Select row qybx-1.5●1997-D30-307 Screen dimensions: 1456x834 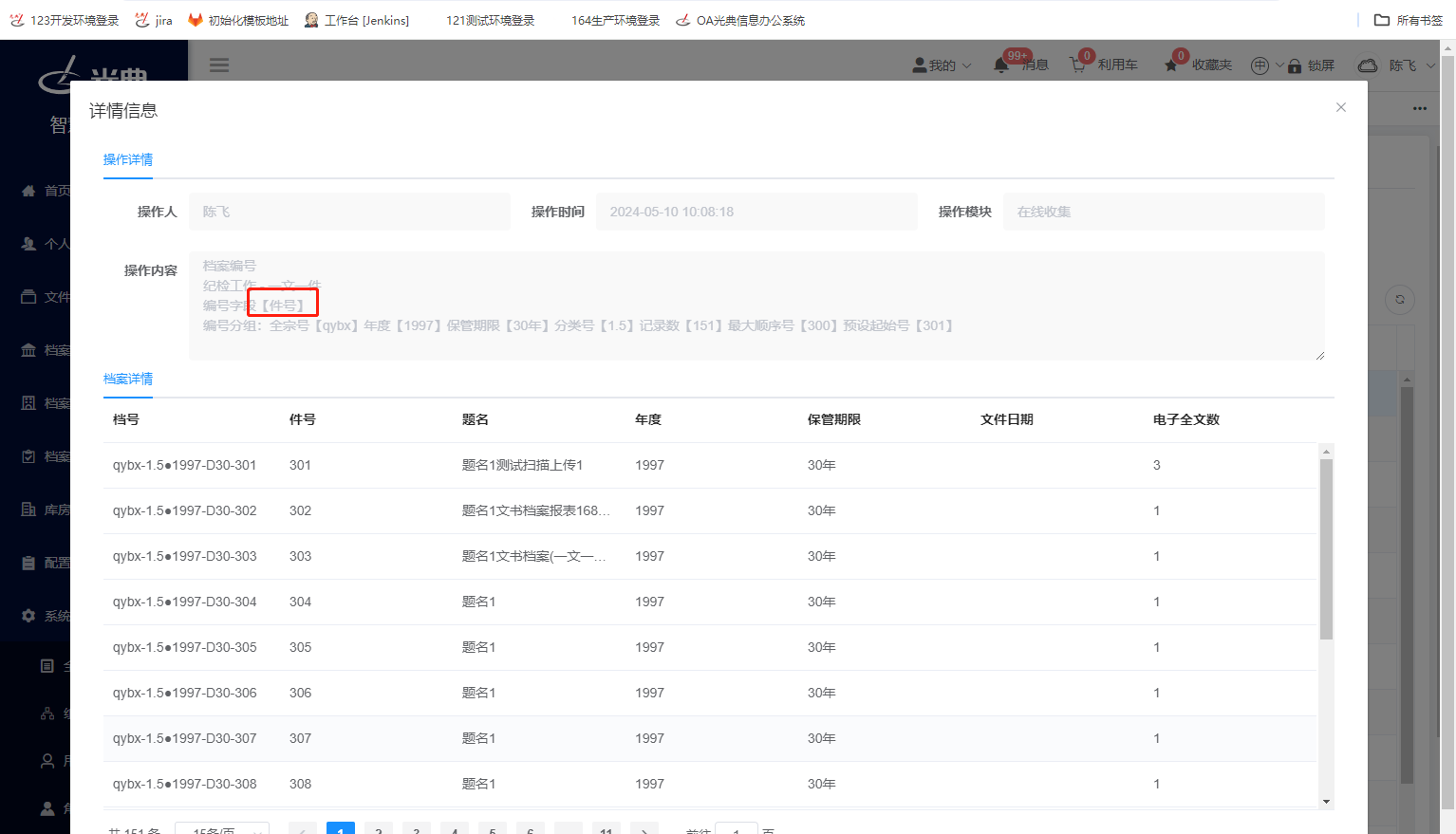(710, 738)
